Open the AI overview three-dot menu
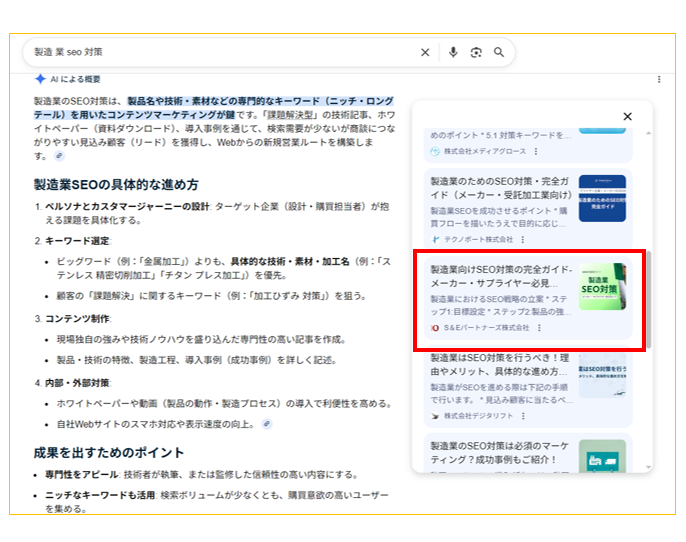 [659, 79]
